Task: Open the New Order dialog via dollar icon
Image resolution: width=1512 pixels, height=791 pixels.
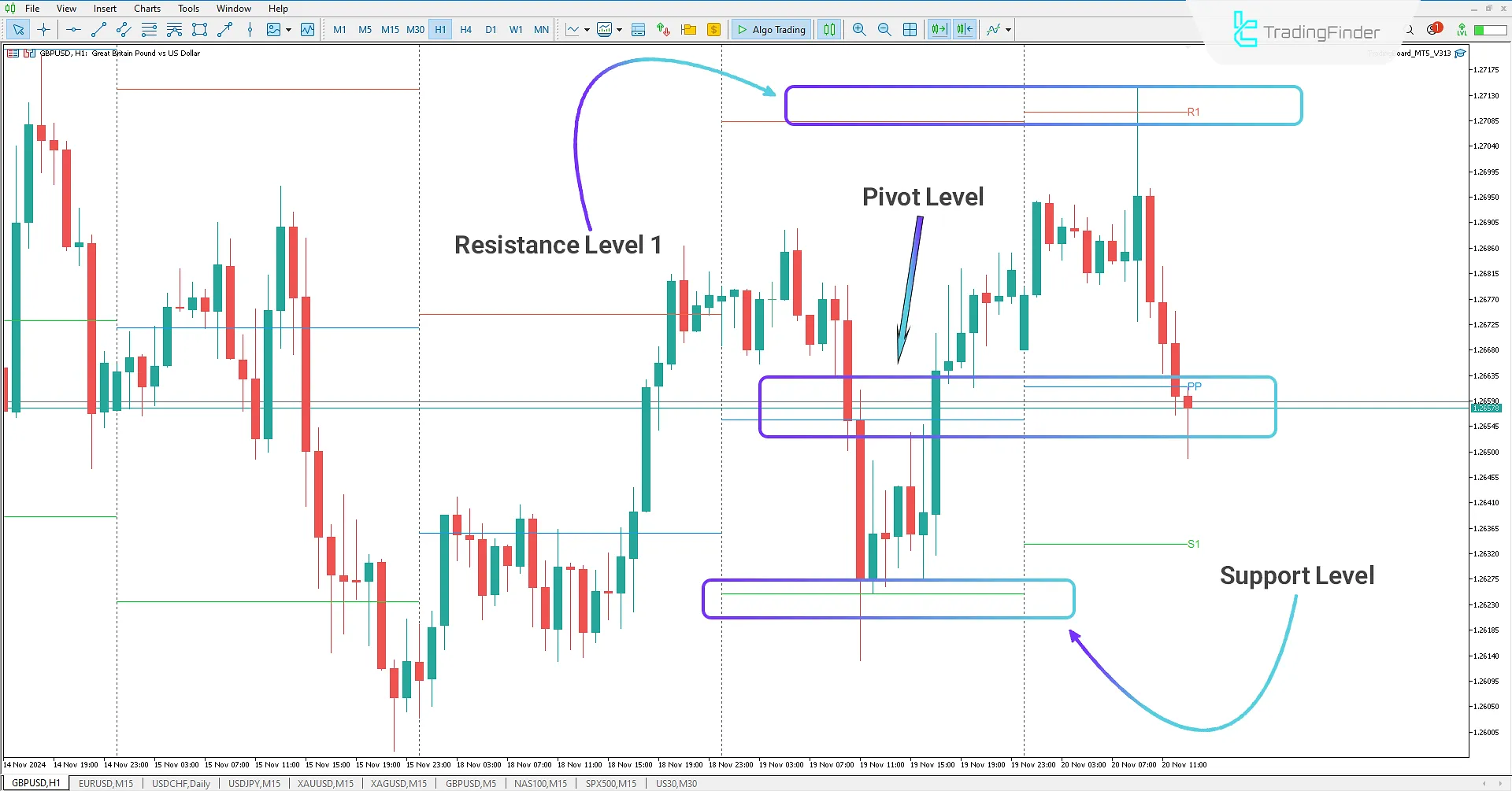Action: point(714,29)
